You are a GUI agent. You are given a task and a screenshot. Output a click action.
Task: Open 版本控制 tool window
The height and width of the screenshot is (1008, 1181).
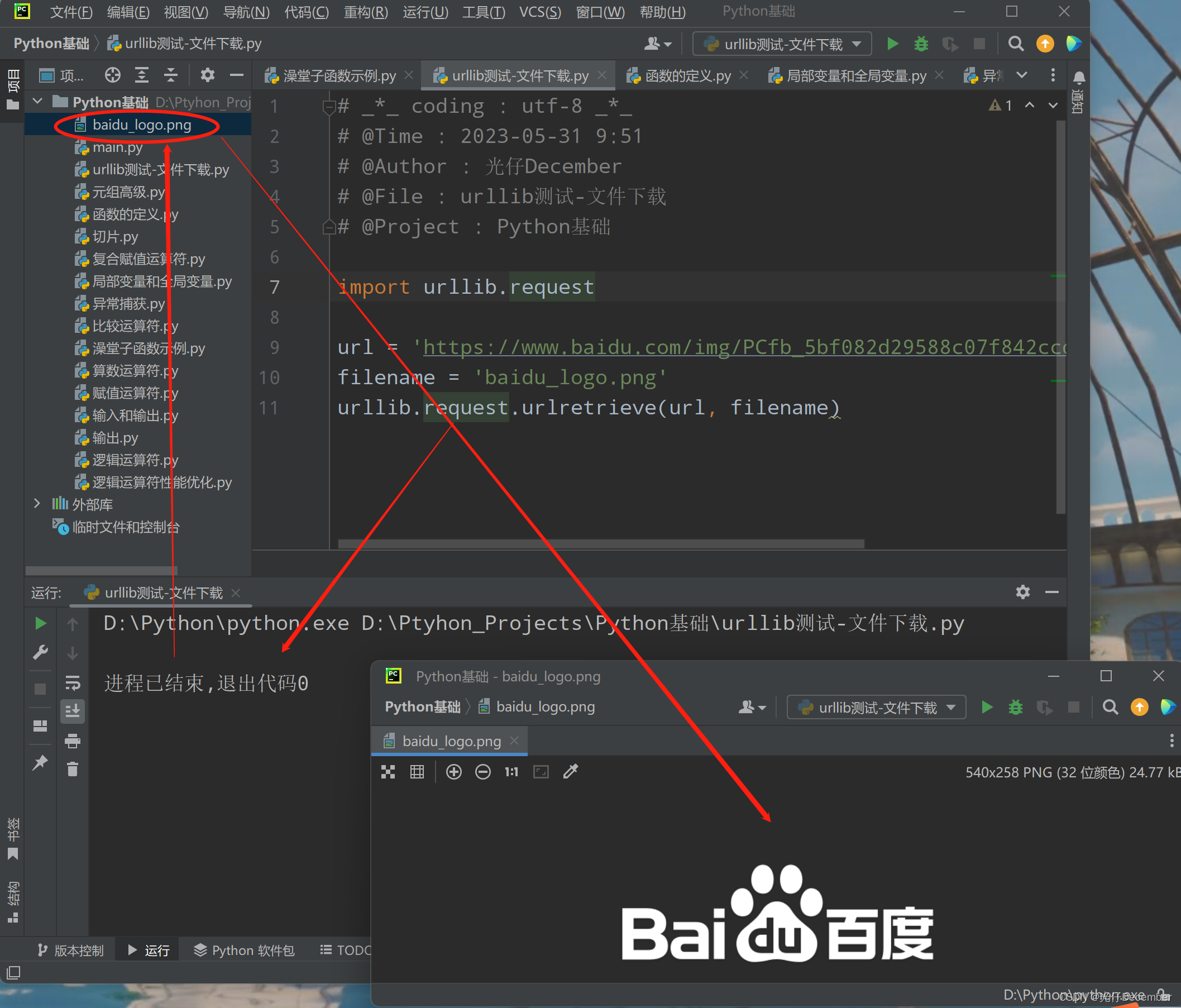point(71,950)
